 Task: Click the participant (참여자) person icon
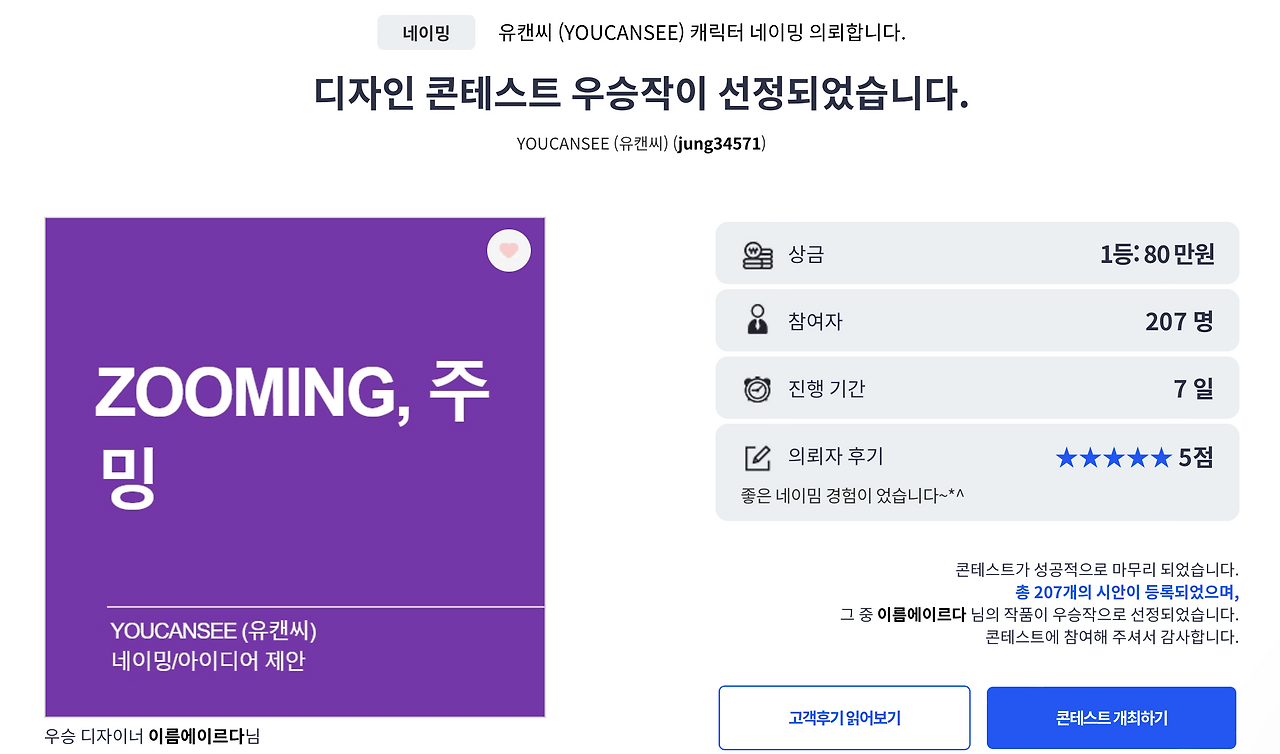coord(758,320)
